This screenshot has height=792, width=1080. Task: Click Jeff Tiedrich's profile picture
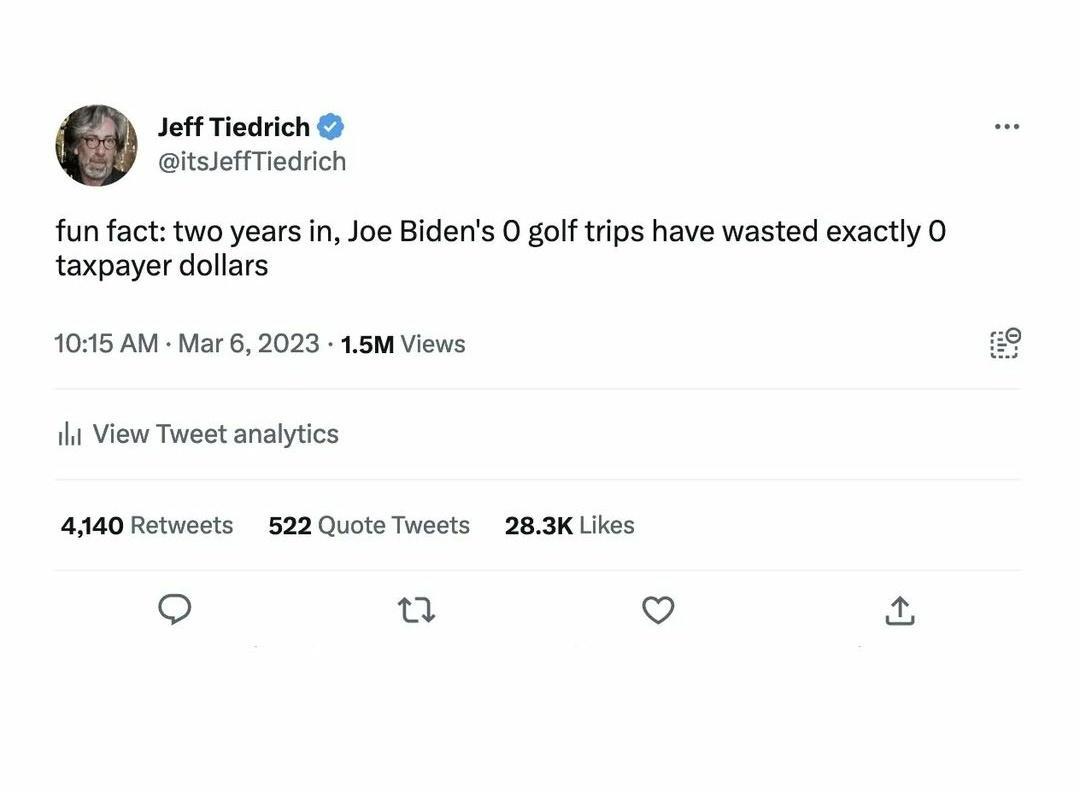pyautogui.click(x=96, y=145)
